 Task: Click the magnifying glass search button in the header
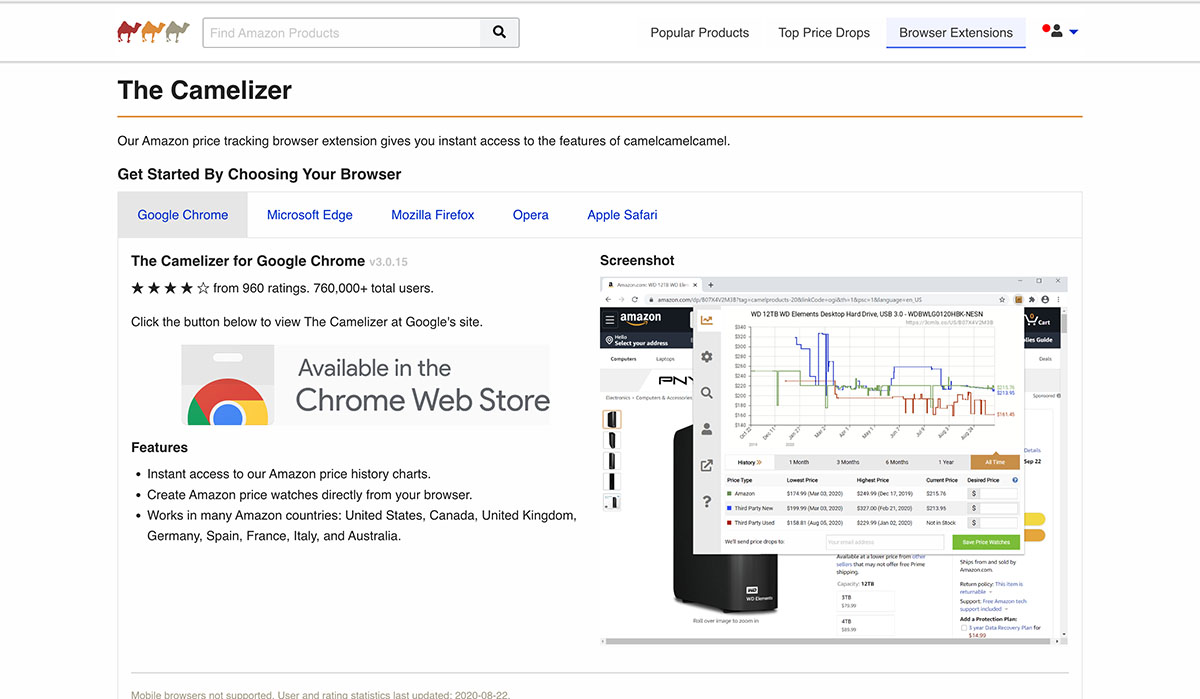[499, 32]
